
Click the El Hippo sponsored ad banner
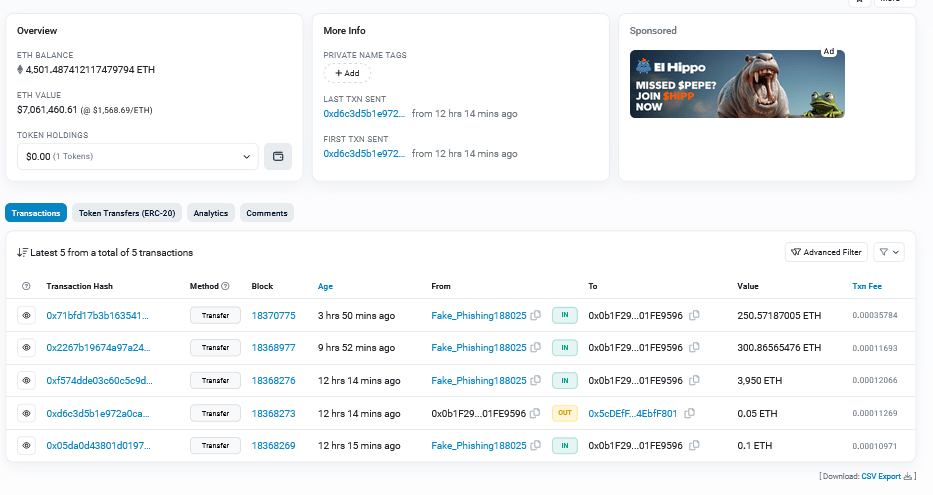pos(737,84)
